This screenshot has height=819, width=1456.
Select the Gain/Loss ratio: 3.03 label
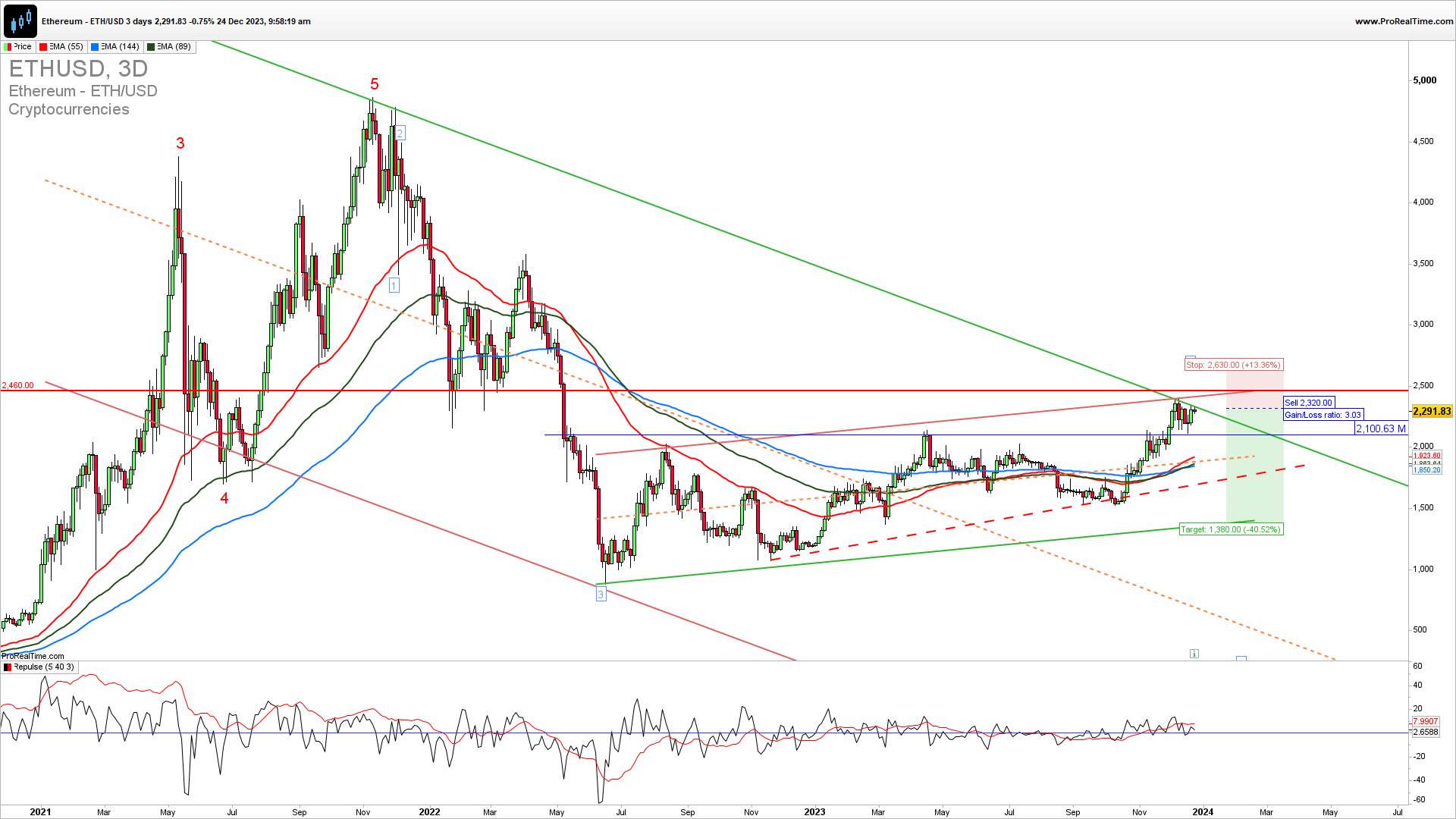tap(1323, 415)
